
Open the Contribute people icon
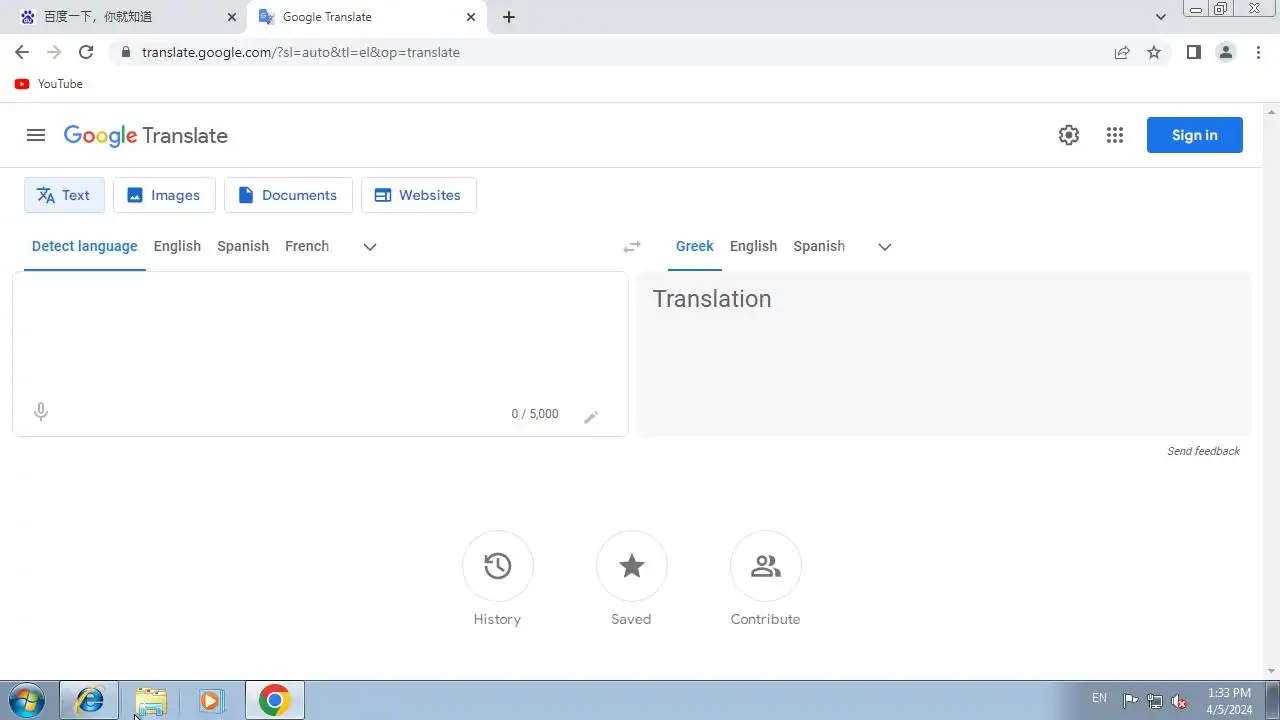point(766,566)
